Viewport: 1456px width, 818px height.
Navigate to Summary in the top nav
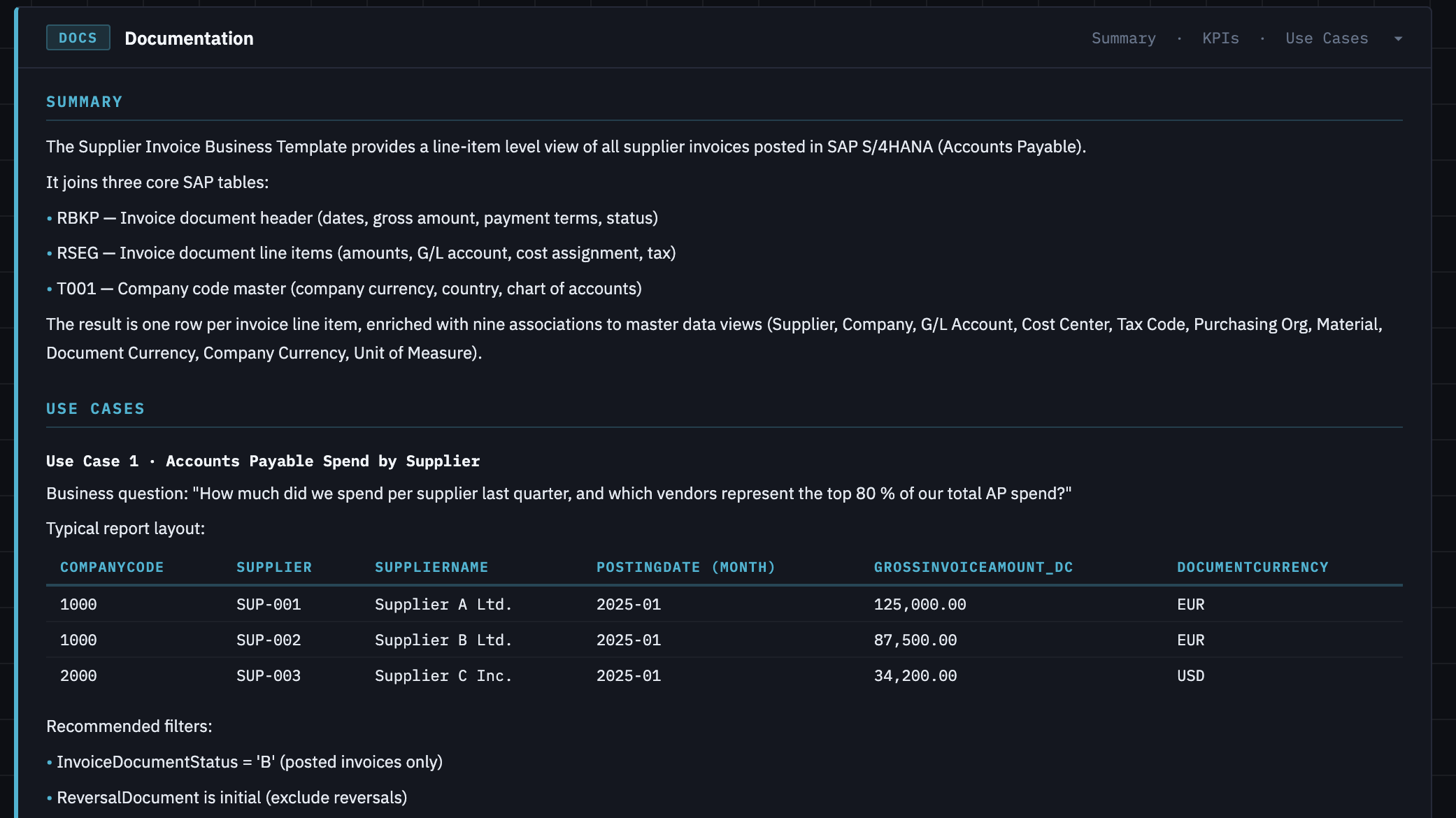(1123, 38)
